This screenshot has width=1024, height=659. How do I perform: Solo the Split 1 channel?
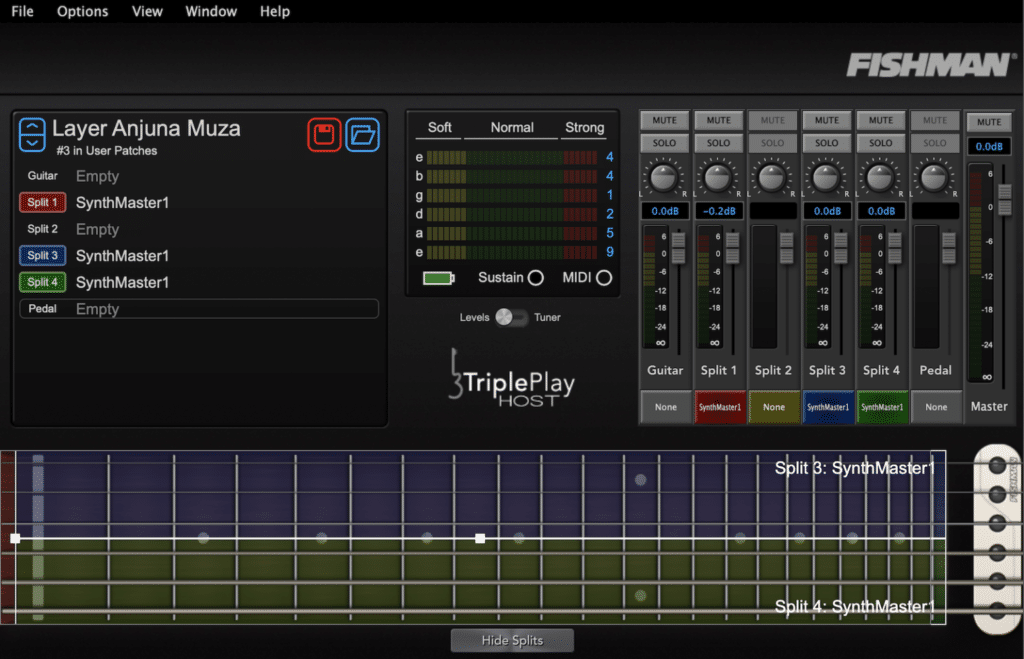(718, 142)
